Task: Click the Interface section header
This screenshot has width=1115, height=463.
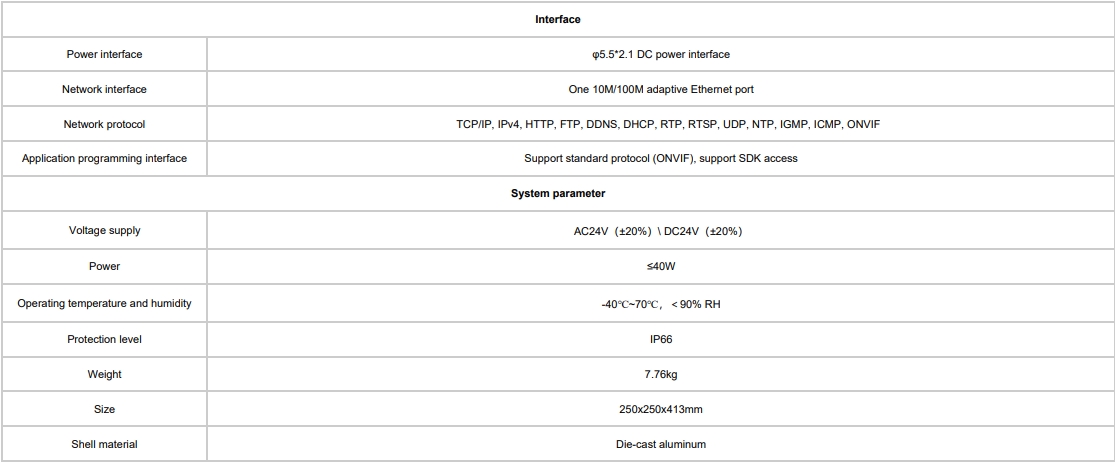Action: [557, 19]
